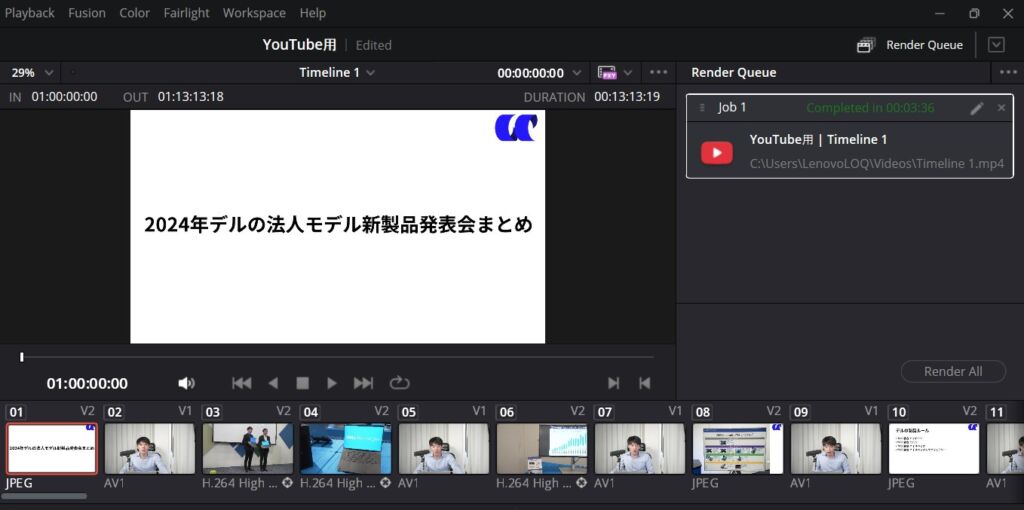The width and height of the screenshot is (1024, 510).
Task: Select clip 07 AV1 thumbnail
Action: (639, 449)
